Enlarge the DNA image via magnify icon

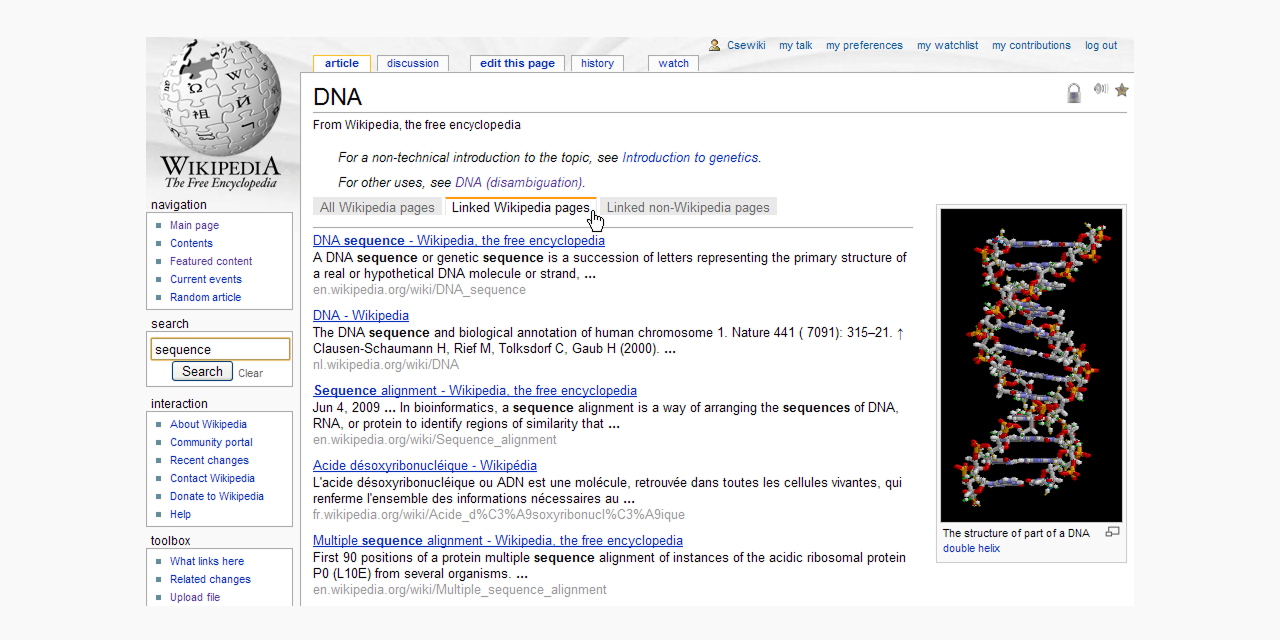point(1112,532)
